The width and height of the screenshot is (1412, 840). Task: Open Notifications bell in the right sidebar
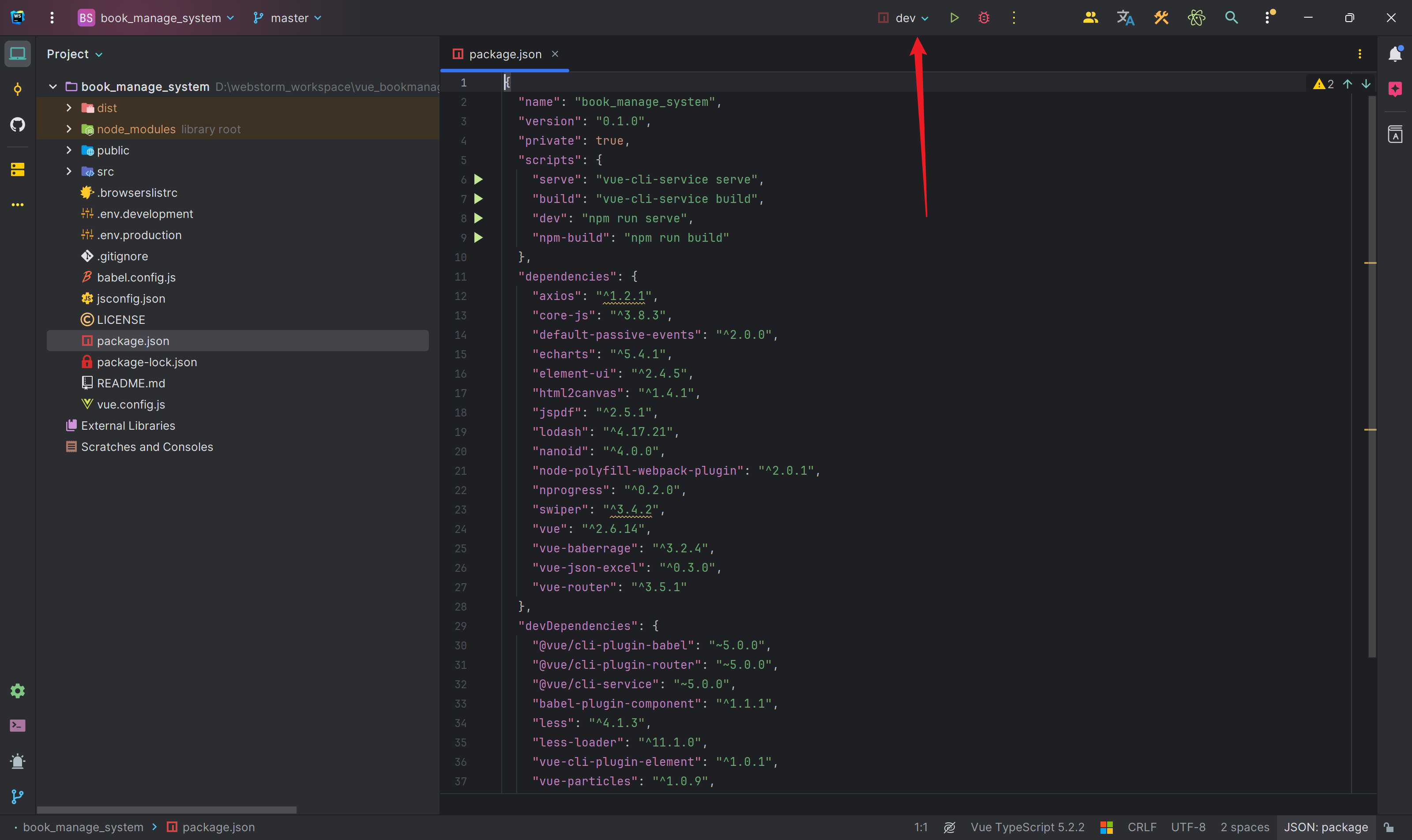pos(1395,54)
